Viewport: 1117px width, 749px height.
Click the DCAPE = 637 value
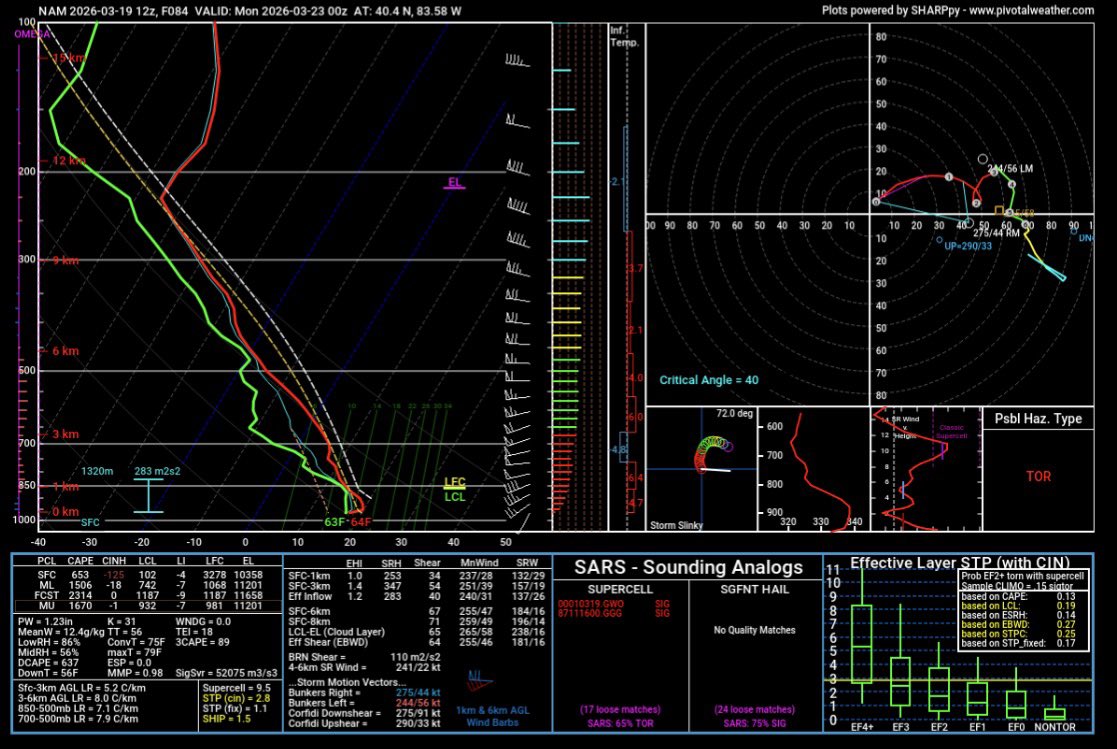coord(48,662)
